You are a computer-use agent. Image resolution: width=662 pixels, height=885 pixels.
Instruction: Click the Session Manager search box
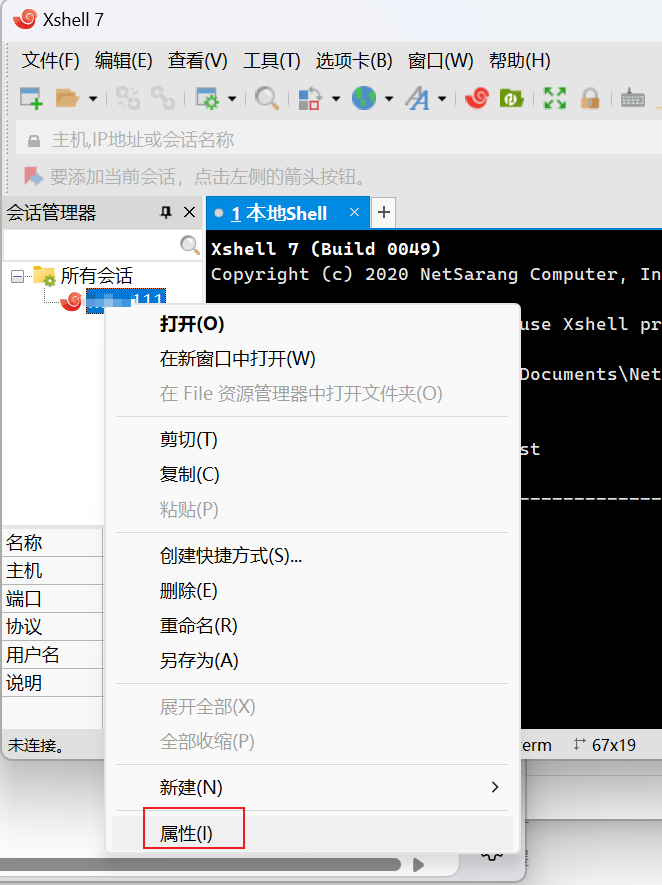coord(90,245)
